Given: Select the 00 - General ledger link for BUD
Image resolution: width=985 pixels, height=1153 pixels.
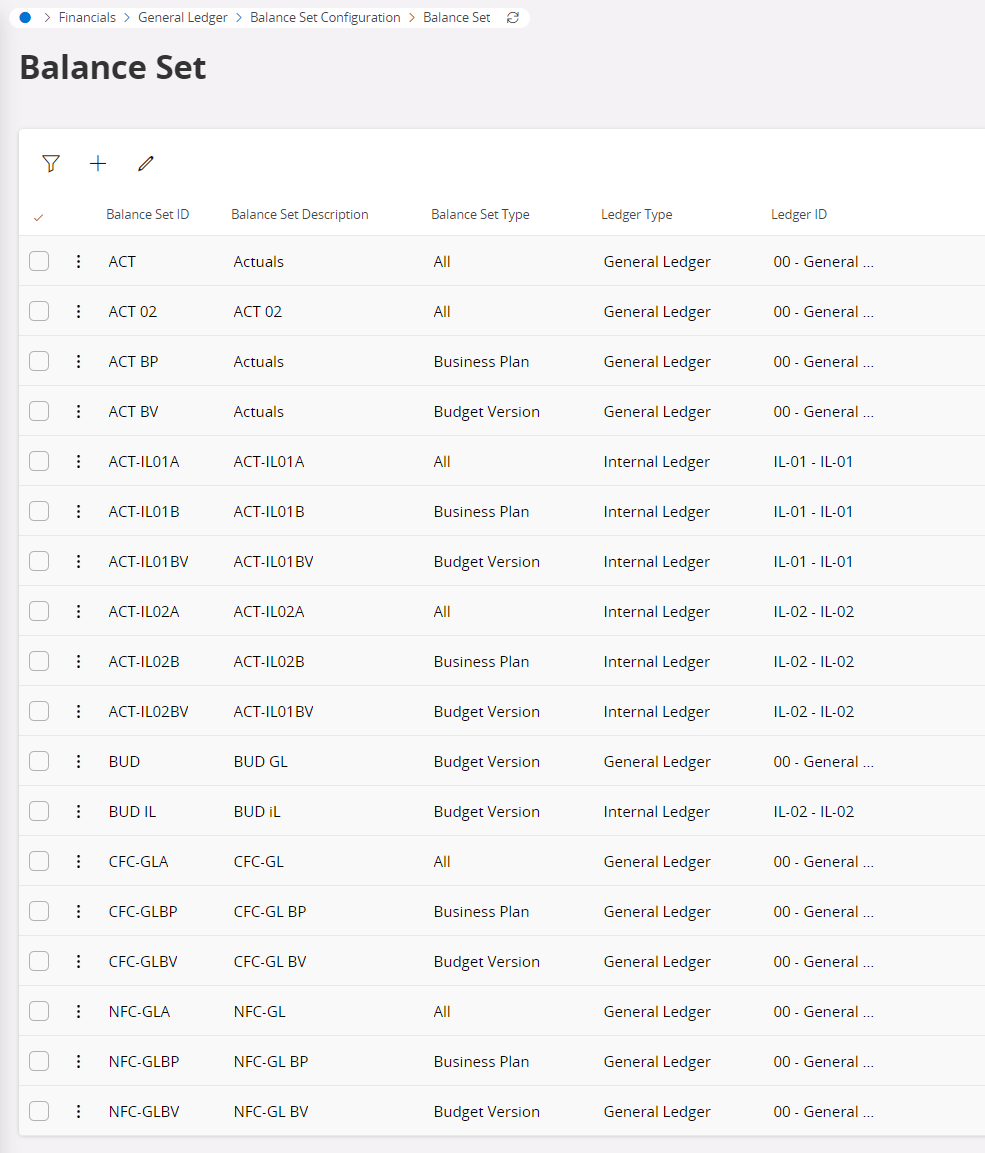Looking at the screenshot, I should click(823, 761).
